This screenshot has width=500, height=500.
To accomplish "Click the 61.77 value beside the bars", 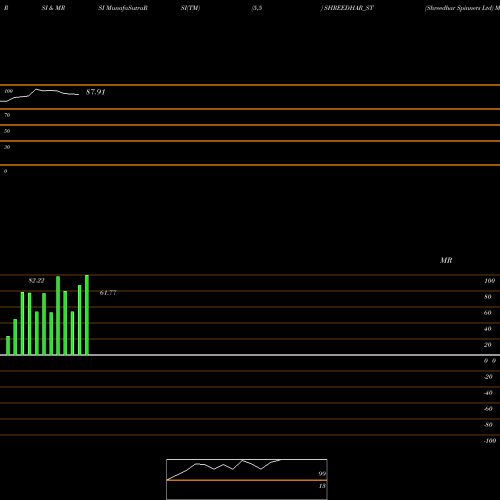I will 108,293.
